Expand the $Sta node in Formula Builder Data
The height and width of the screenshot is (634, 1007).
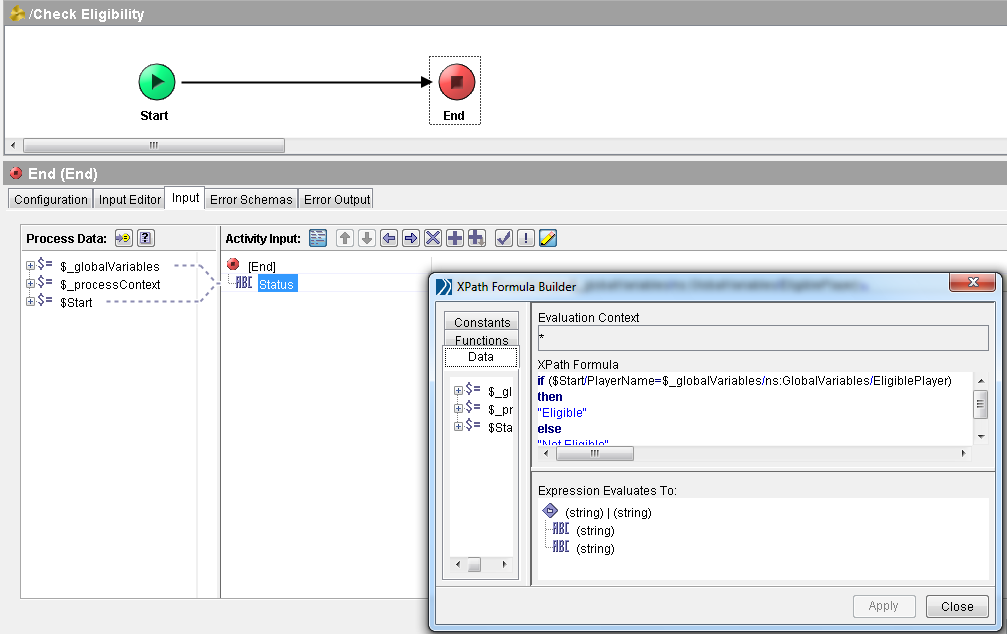(458, 427)
